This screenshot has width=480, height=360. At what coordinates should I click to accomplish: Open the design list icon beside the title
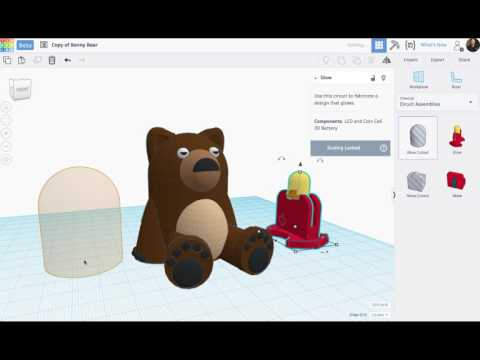click(x=44, y=45)
